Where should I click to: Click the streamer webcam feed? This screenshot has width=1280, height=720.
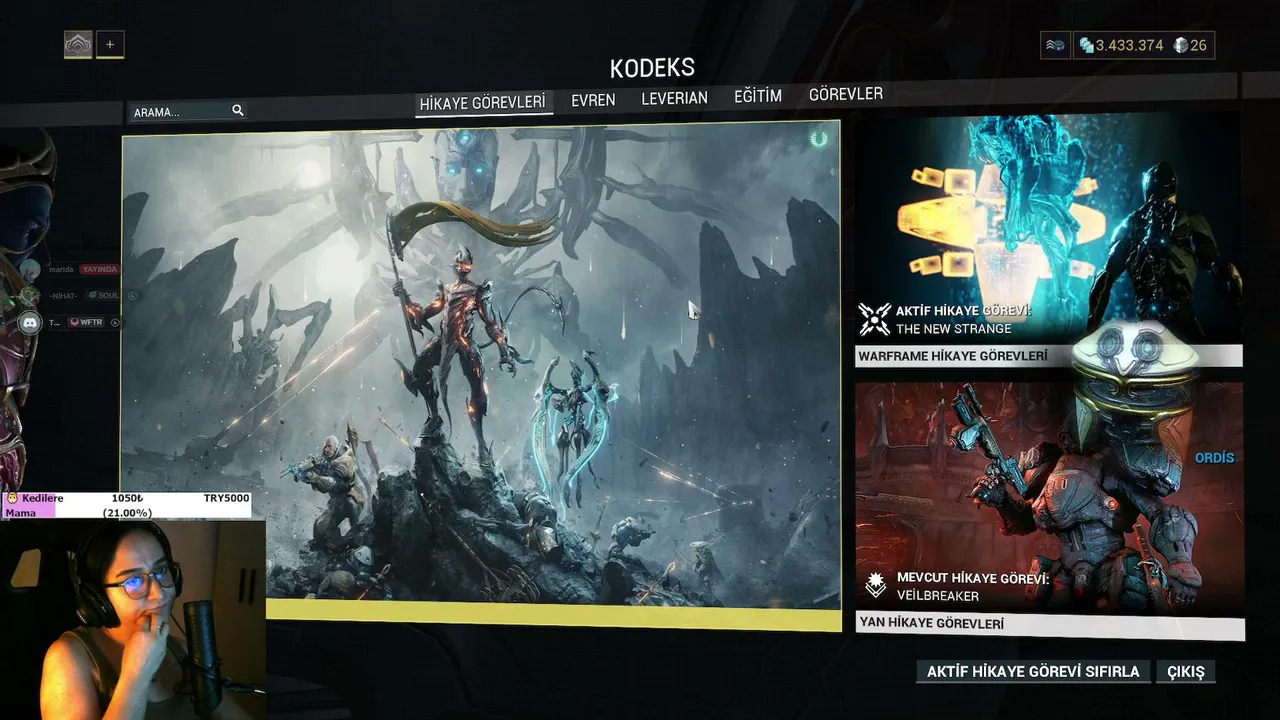point(133,620)
